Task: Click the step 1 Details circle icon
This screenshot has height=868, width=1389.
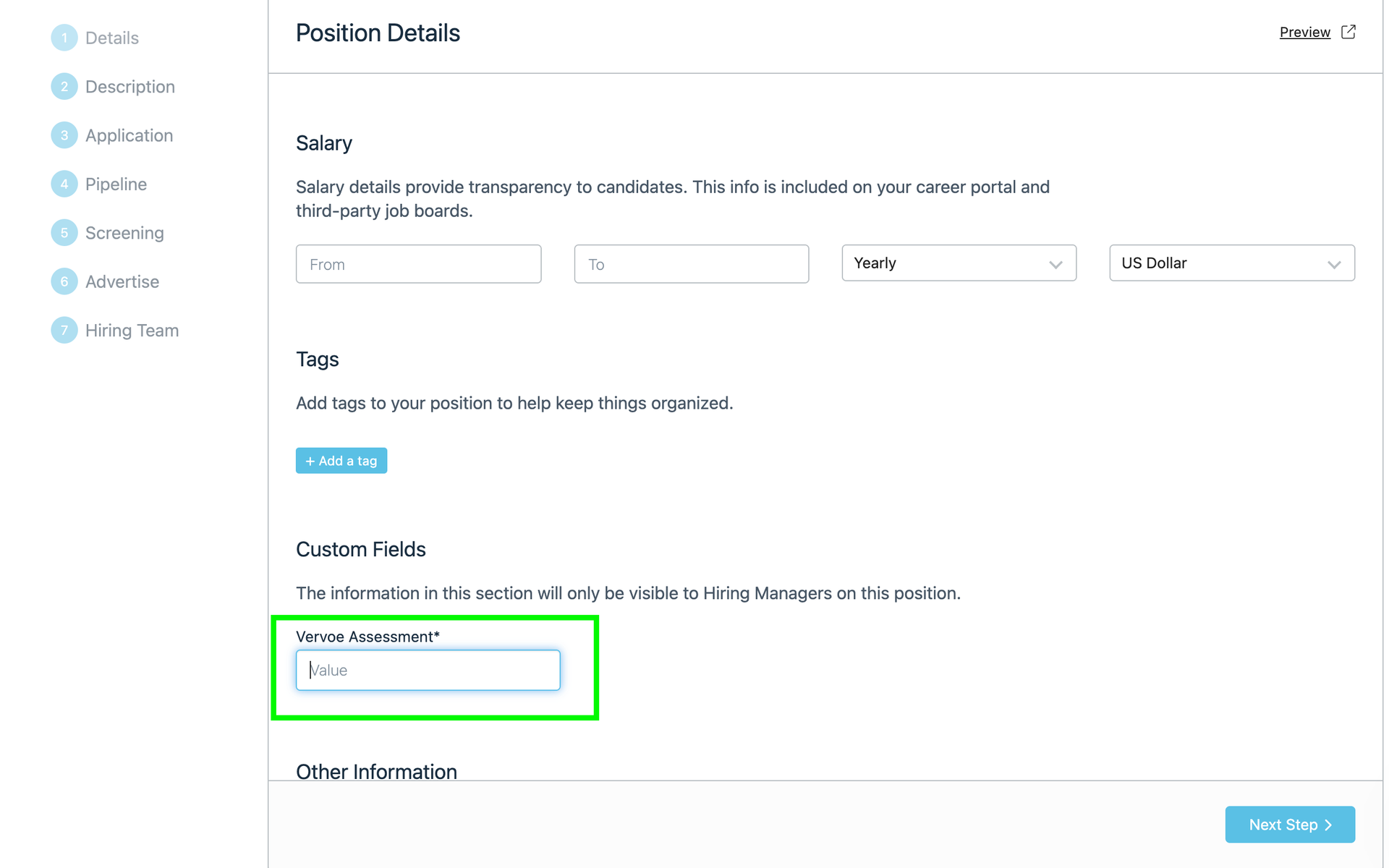Action: 64,38
